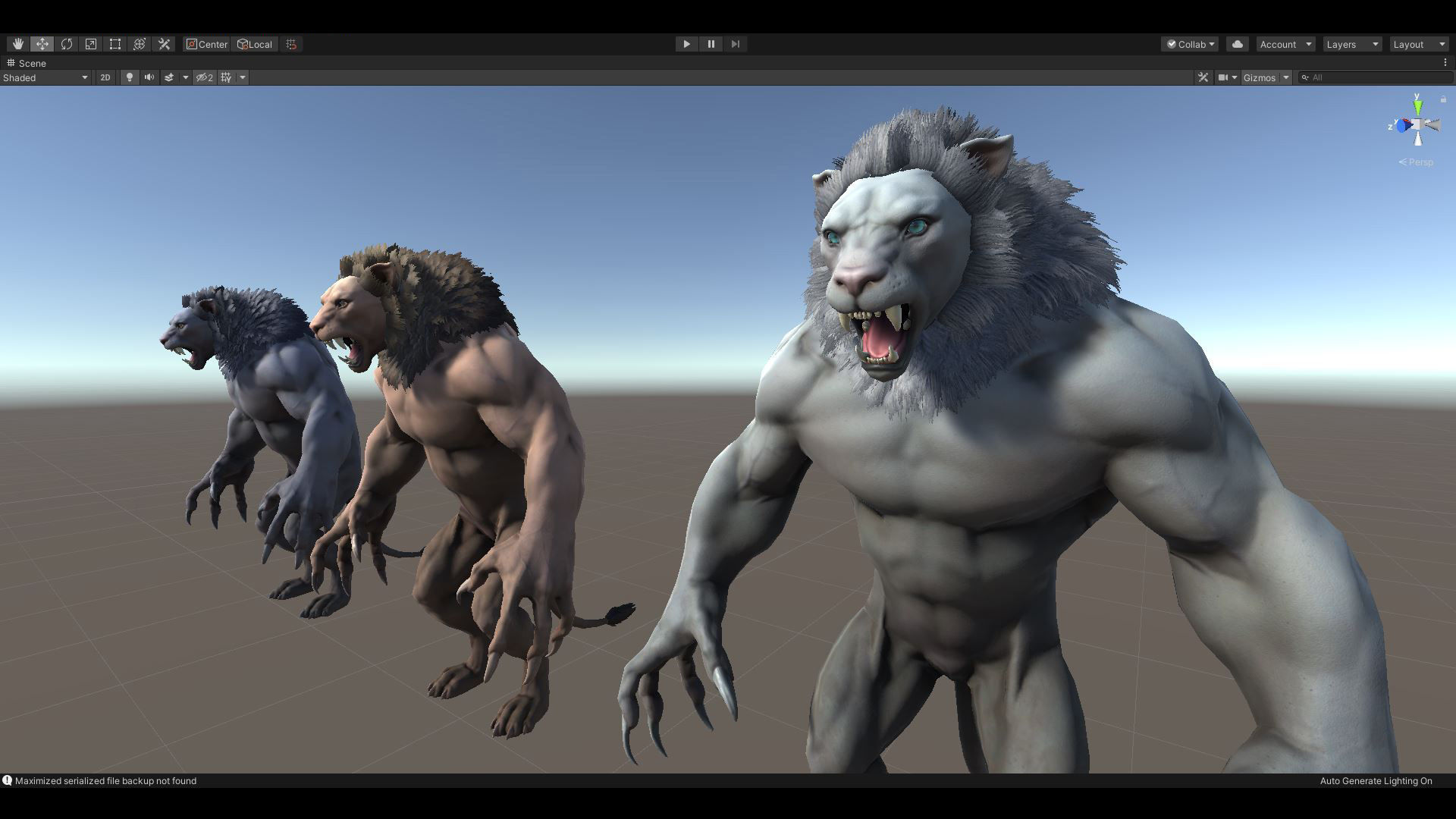Click the gray right axis gizmo cone
1456x819 pixels.
1432,125
